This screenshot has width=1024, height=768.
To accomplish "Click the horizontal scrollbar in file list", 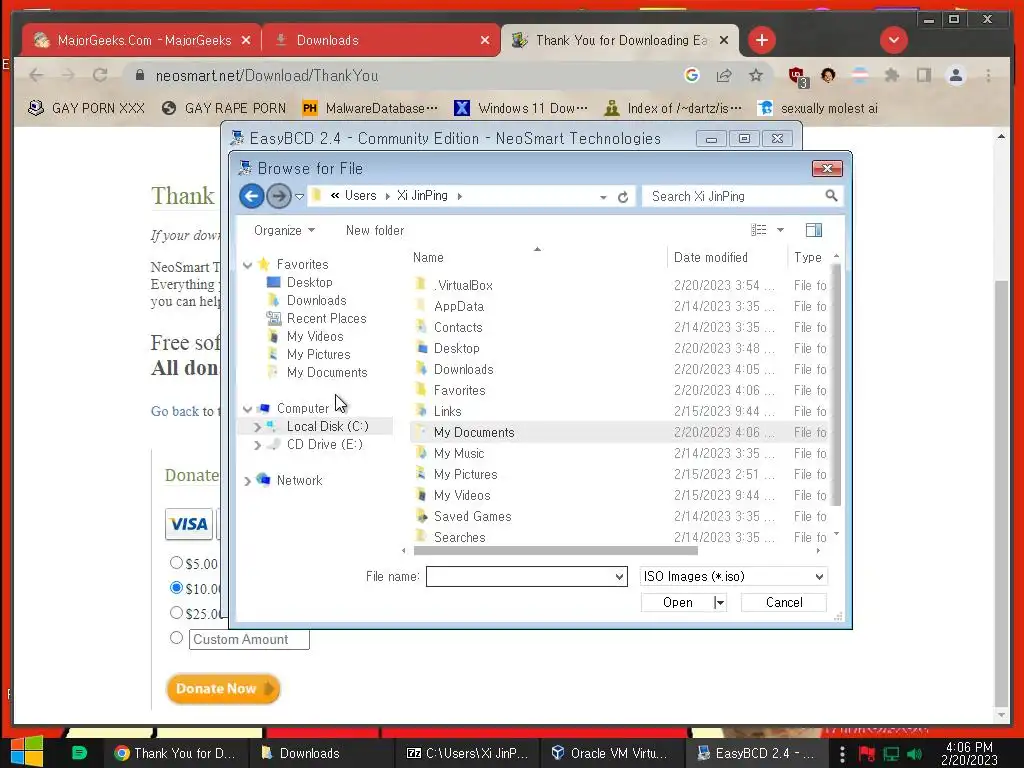I will click(556, 551).
